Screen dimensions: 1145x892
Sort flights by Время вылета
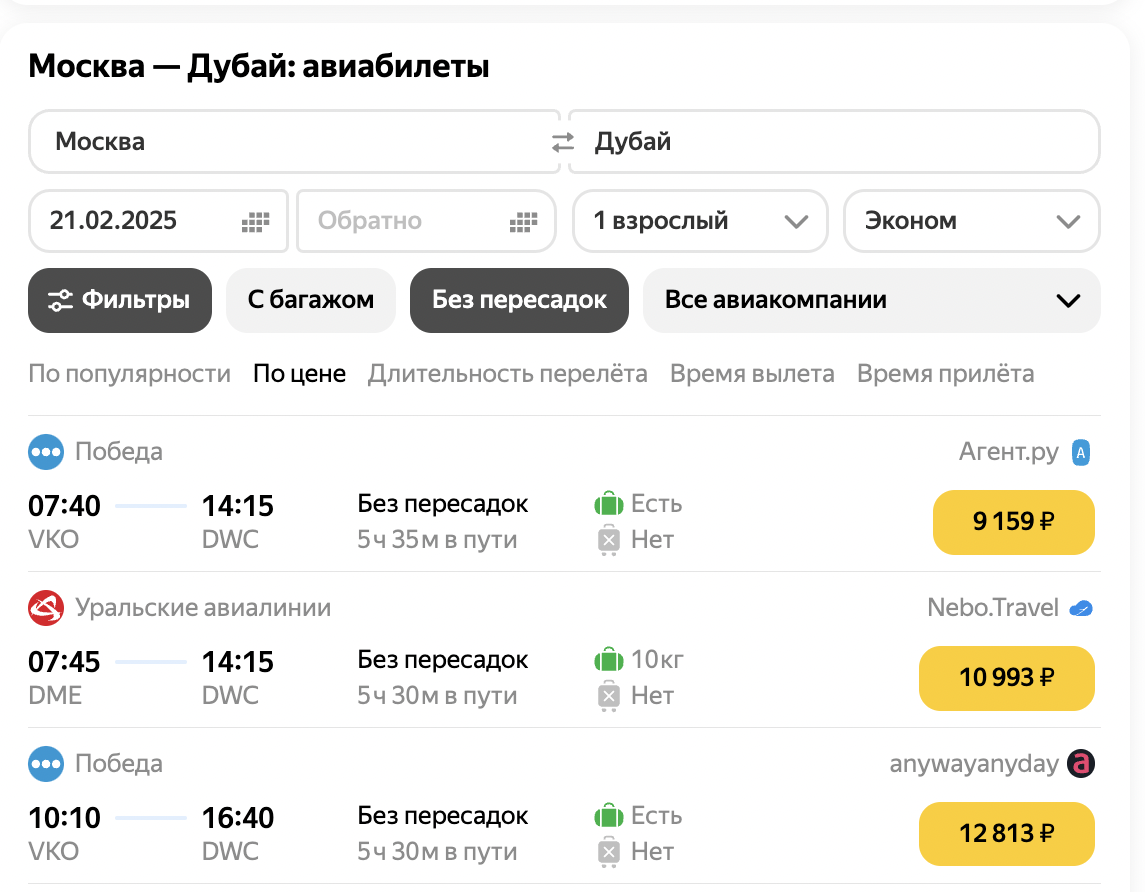[752, 373]
